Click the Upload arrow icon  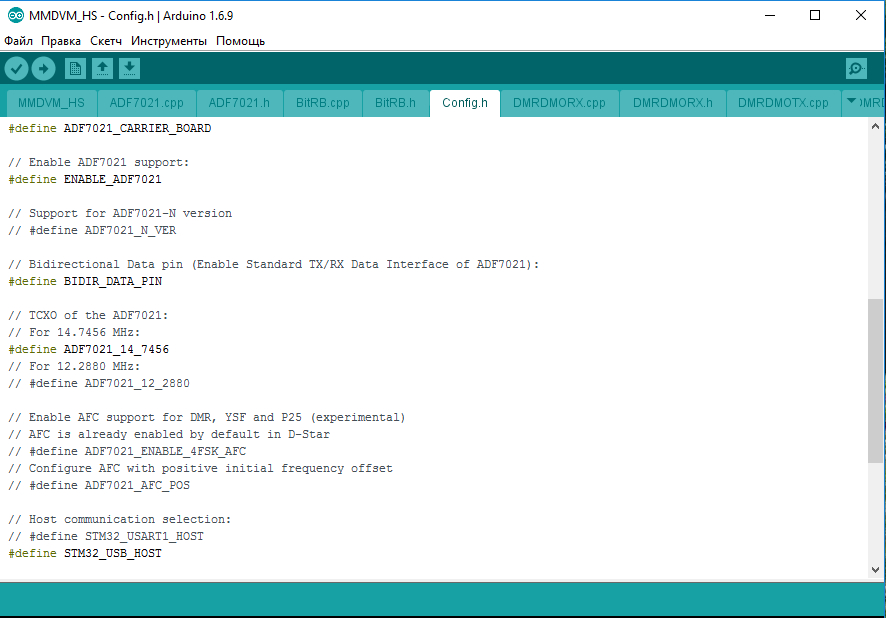pos(43,68)
